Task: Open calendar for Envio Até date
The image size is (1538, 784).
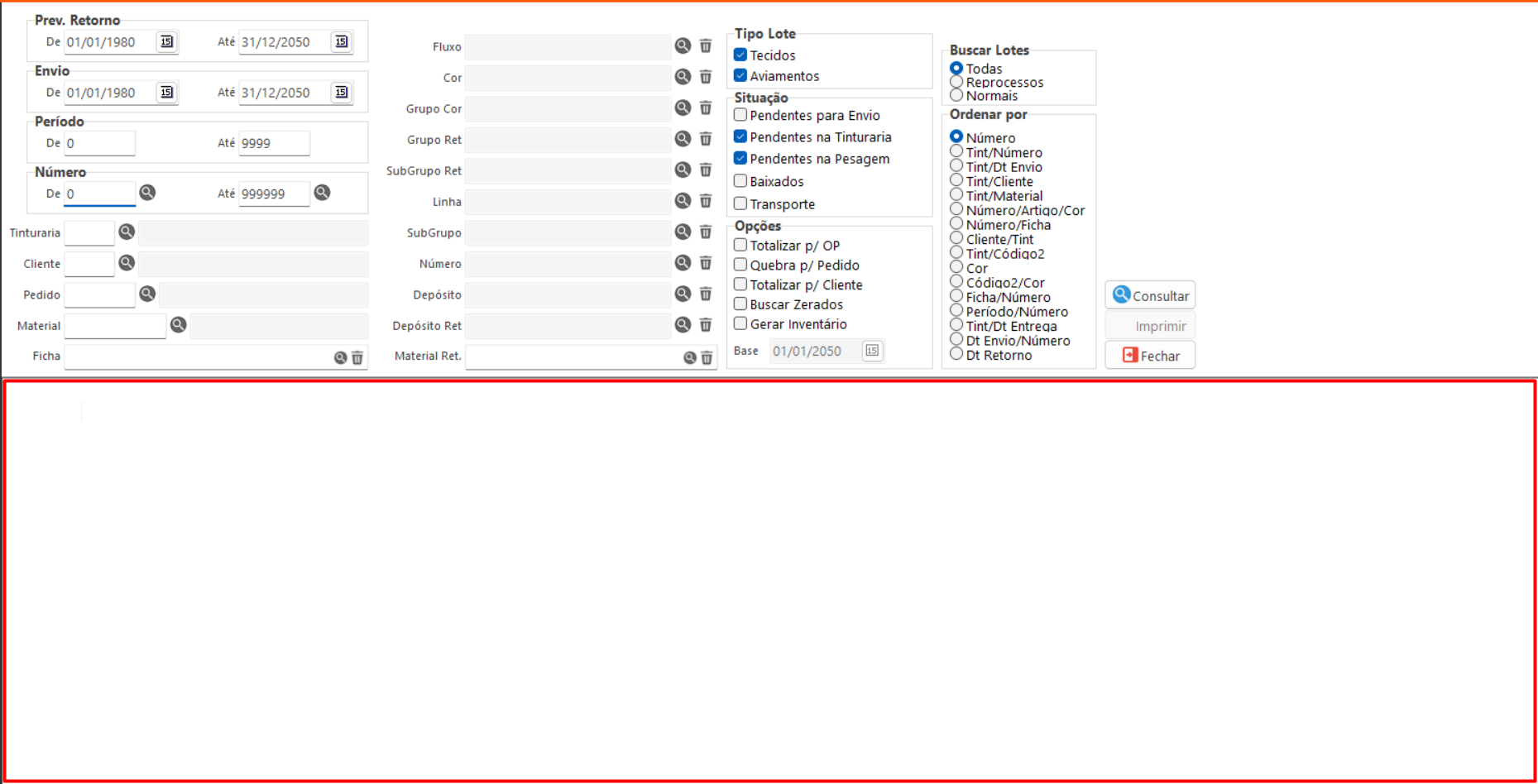Action: point(341,93)
